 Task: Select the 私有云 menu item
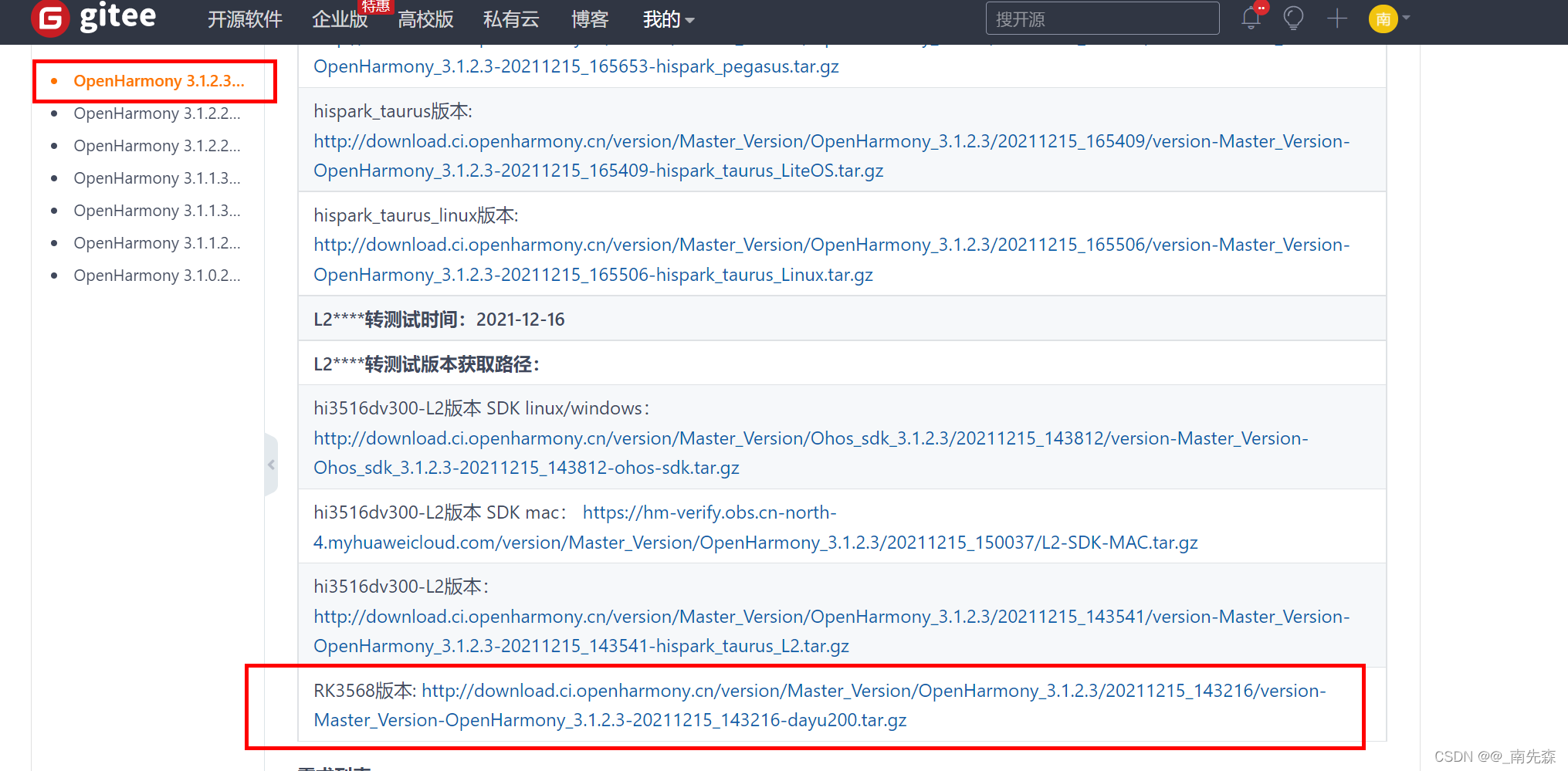[x=511, y=20]
